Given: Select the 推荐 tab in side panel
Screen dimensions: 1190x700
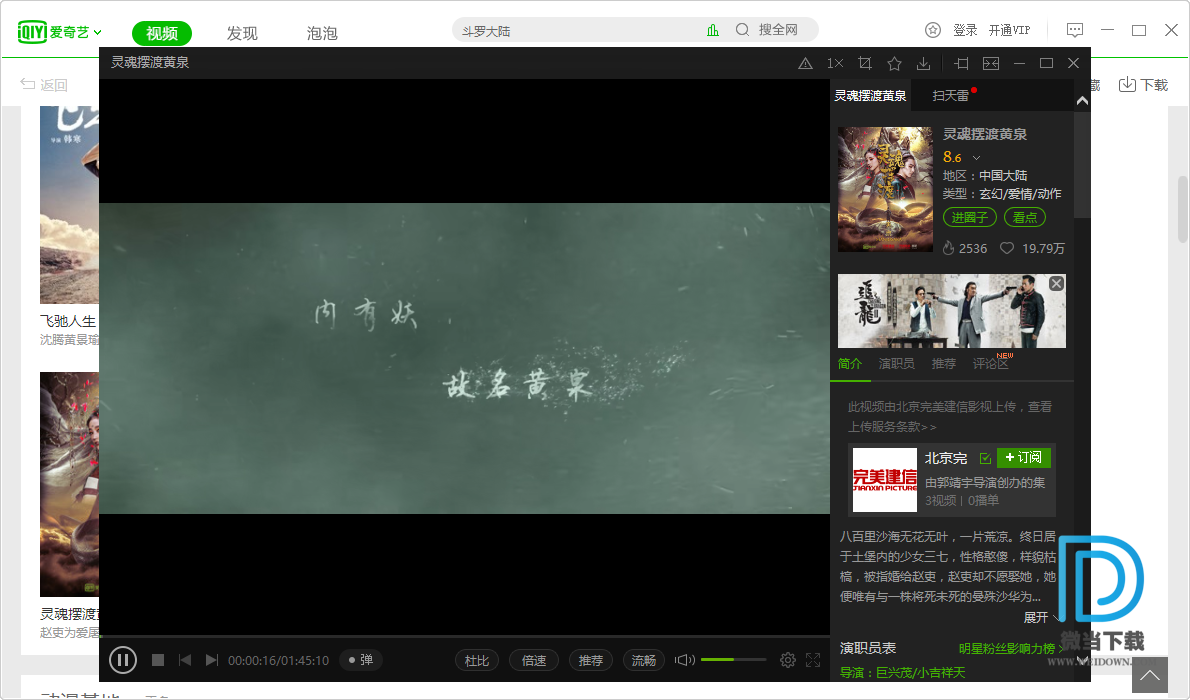Looking at the screenshot, I should tap(943, 364).
